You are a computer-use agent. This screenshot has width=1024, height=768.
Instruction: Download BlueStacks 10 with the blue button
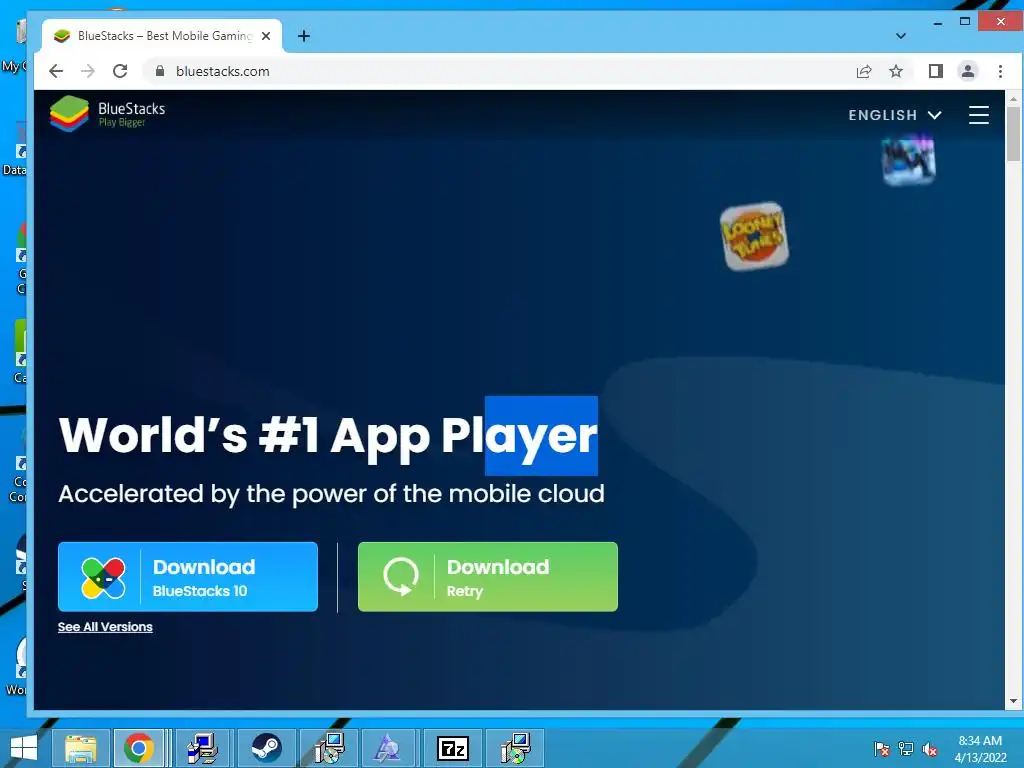[188, 577]
